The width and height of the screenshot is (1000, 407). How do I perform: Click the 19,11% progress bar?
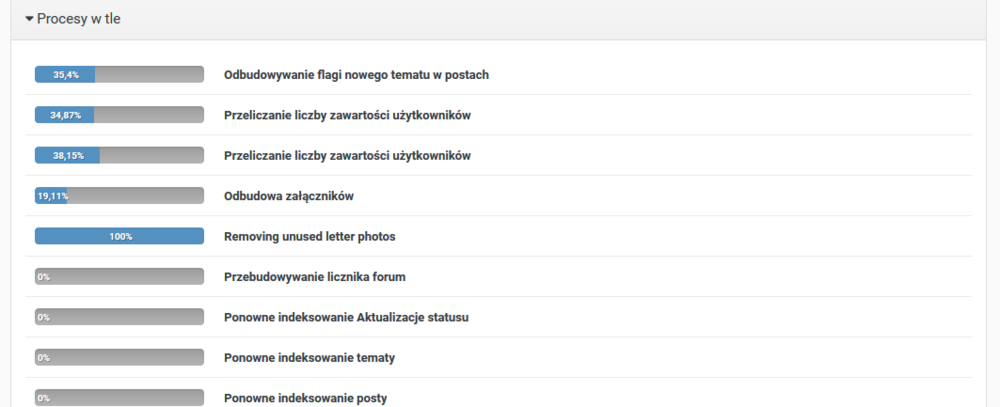click(119, 196)
